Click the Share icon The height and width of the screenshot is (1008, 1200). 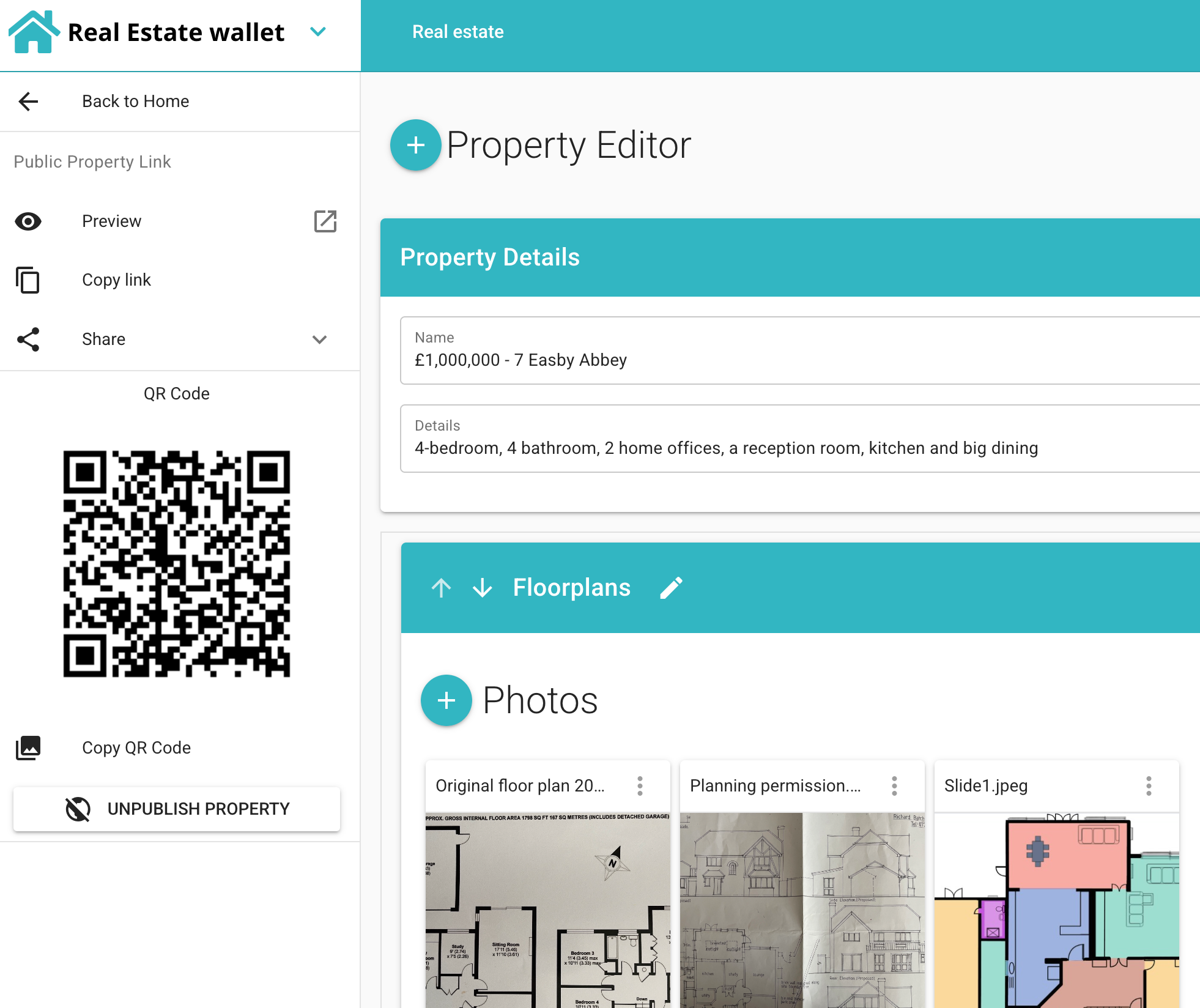[28, 339]
